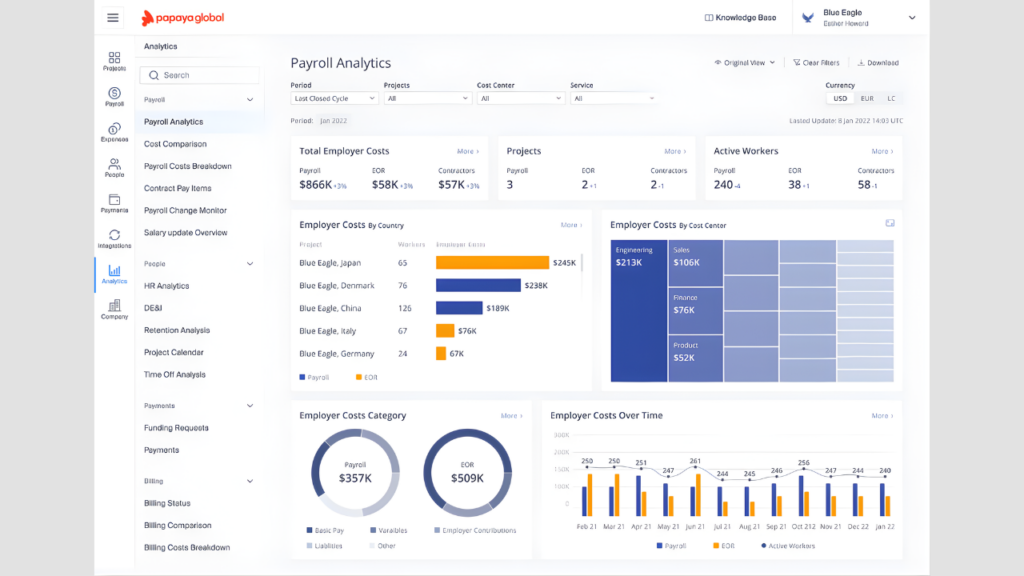
Task: Select the People sidebar icon
Action: tap(114, 167)
